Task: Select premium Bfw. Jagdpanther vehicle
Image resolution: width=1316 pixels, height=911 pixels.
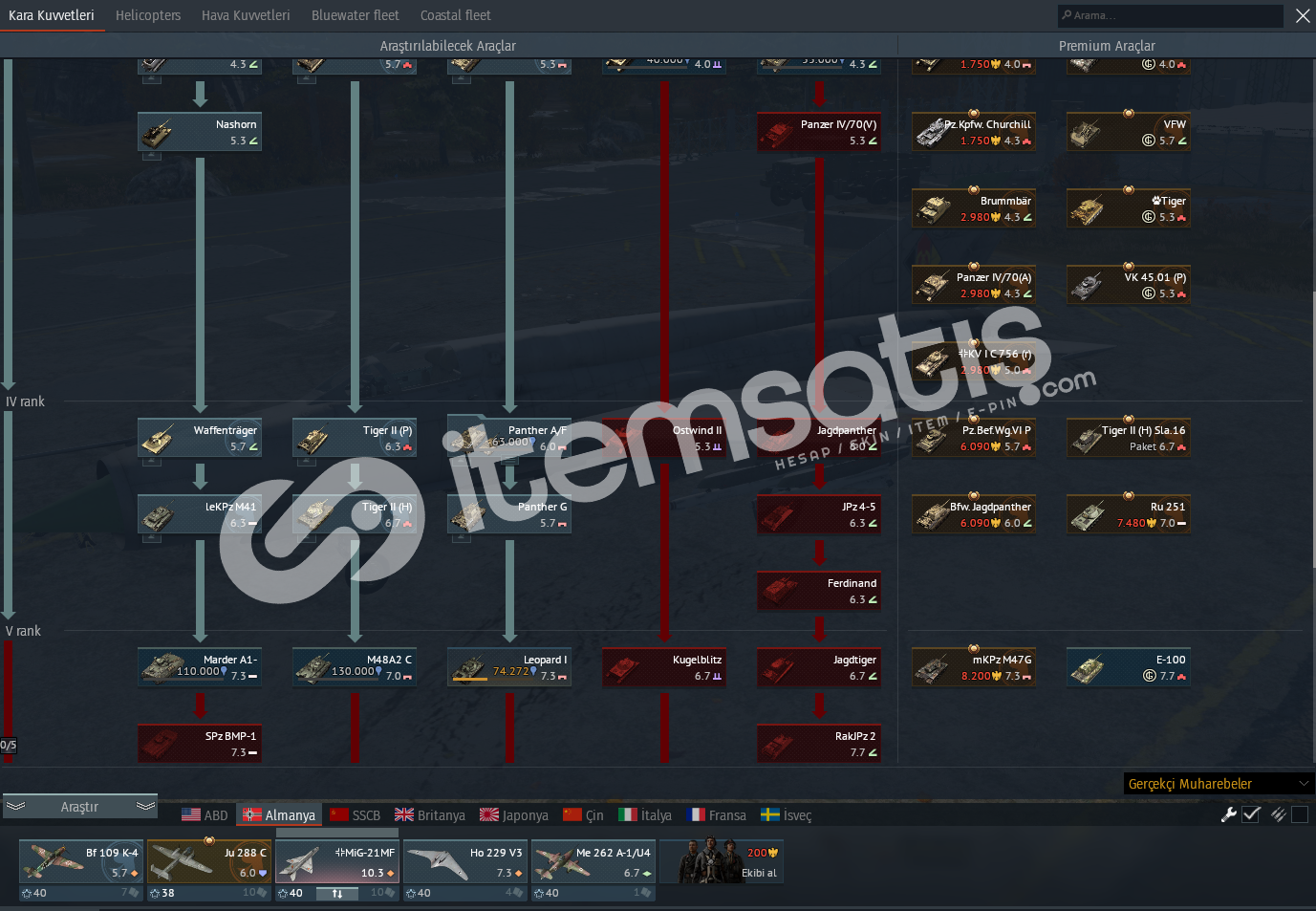Action: coord(974,514)
